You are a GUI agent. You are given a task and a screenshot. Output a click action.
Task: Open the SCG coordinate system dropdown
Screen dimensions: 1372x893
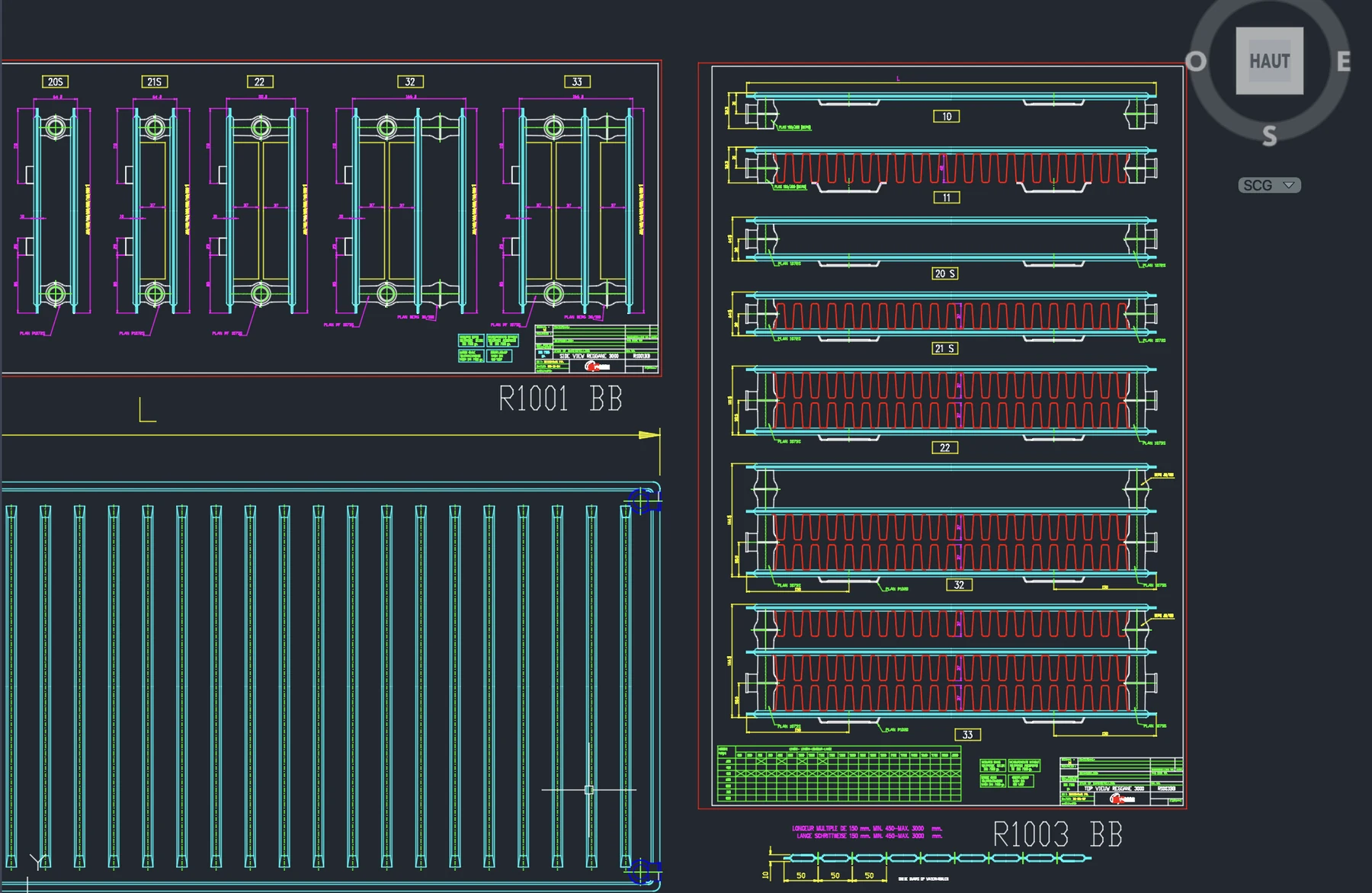point(1269,185)
